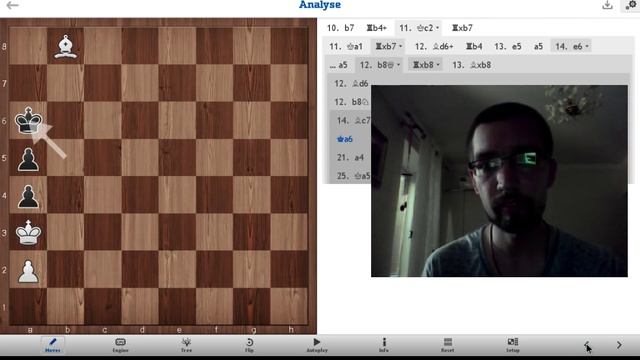Start Autoplay

(x=317, y=345)
